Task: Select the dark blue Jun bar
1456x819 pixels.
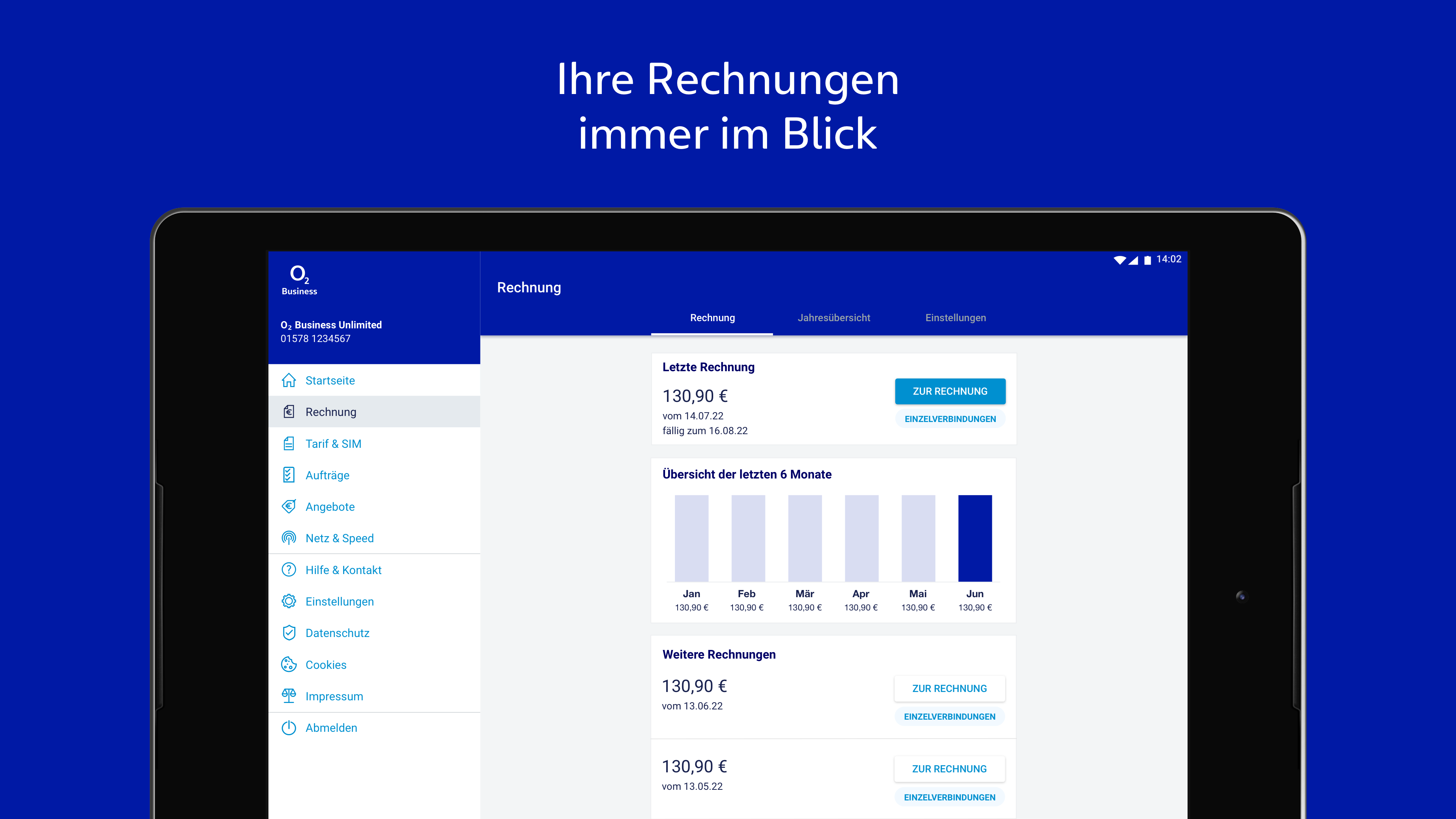Action: click(975, 538)
